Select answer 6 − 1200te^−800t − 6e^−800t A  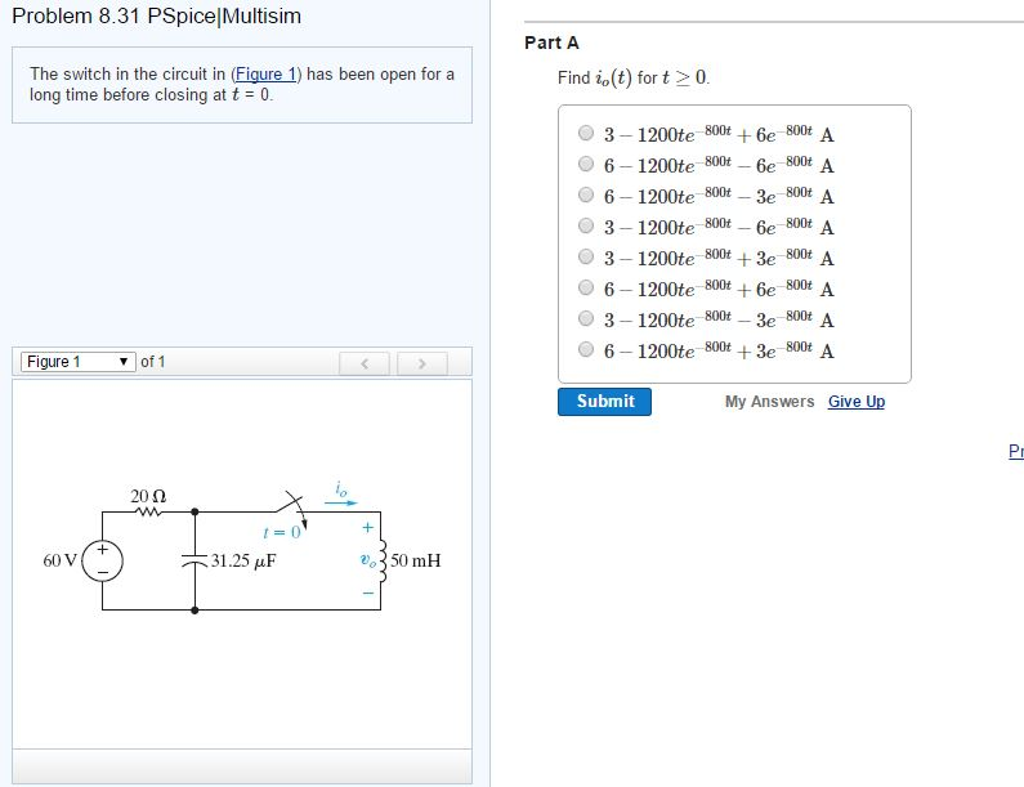[586, 163]
